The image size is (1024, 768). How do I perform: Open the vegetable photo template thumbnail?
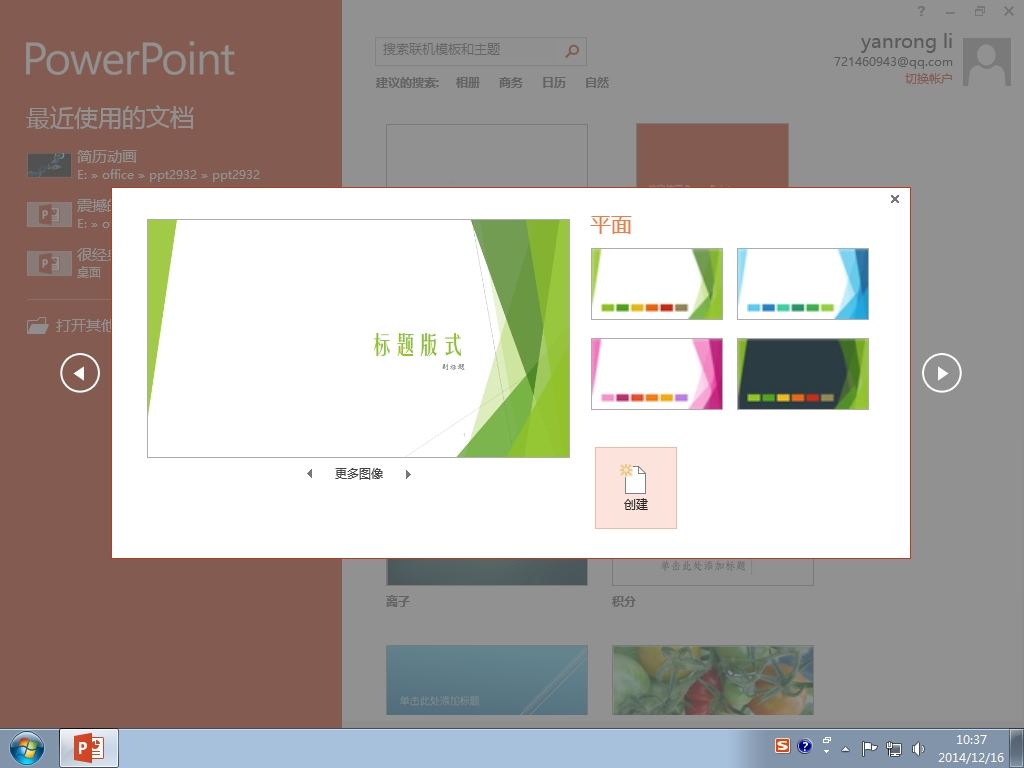tap(712, 680)
